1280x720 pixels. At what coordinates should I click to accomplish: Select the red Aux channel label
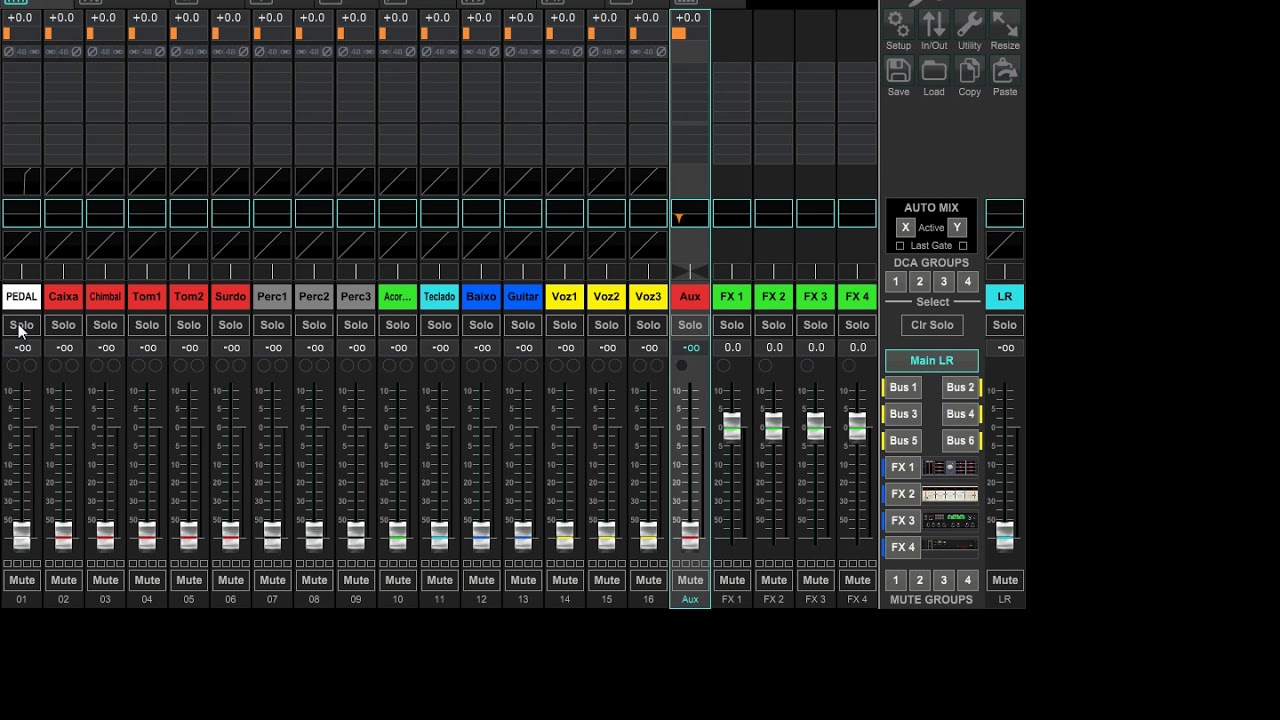690,297
